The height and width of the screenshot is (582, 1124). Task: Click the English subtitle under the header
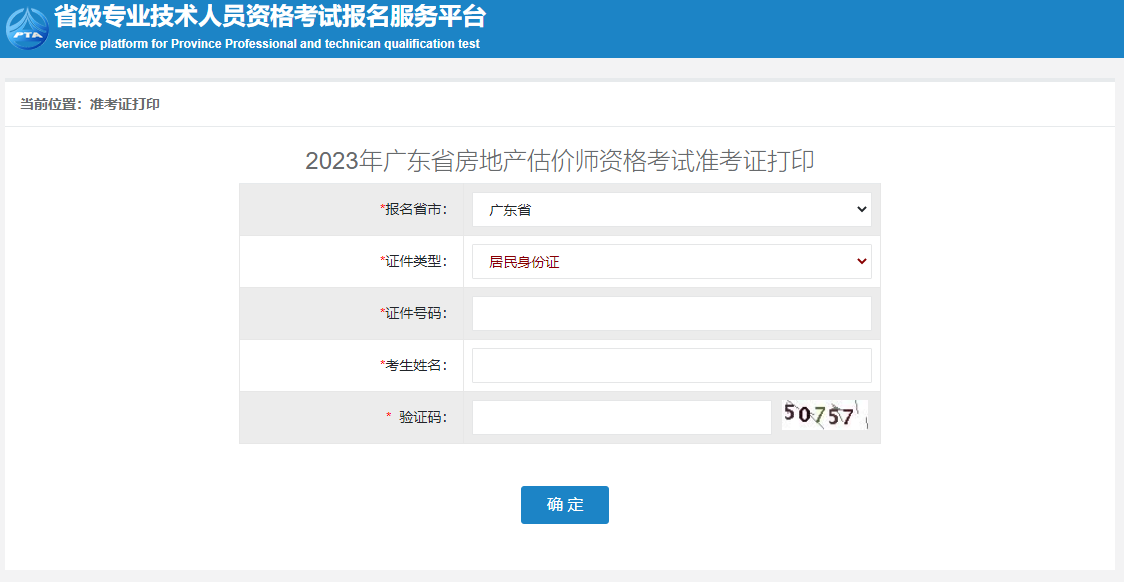coord(266,43)
